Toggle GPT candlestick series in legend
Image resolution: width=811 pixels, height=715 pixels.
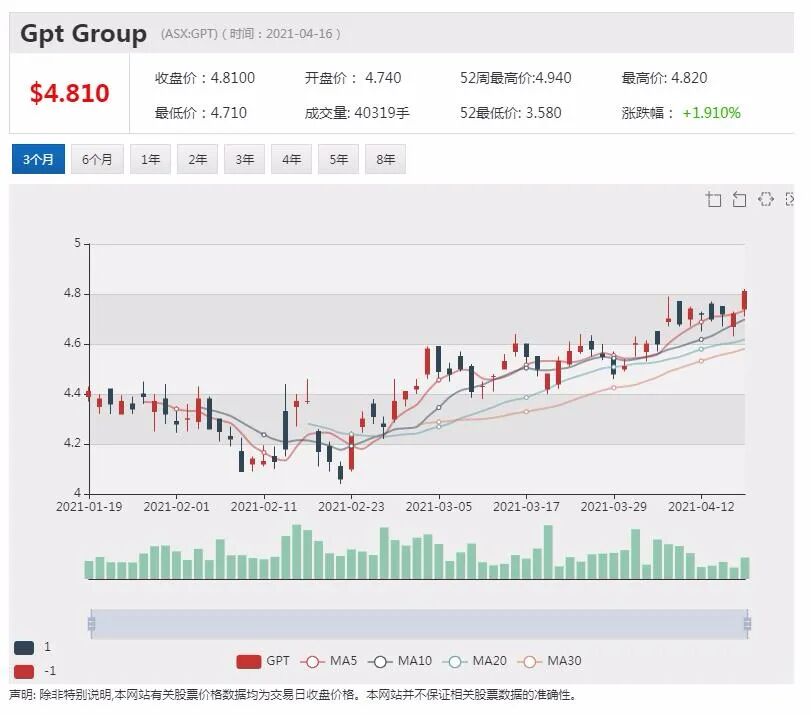pos(263,661)
